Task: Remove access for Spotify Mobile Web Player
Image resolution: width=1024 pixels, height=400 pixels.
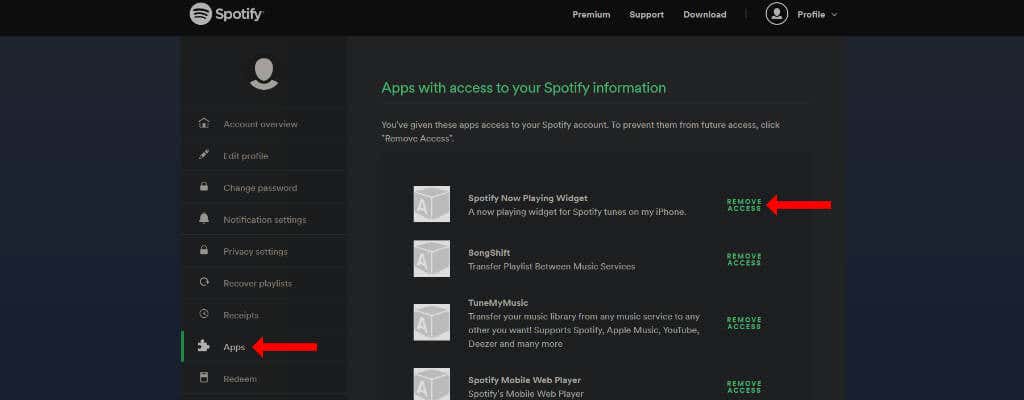Action: point(744,386)
